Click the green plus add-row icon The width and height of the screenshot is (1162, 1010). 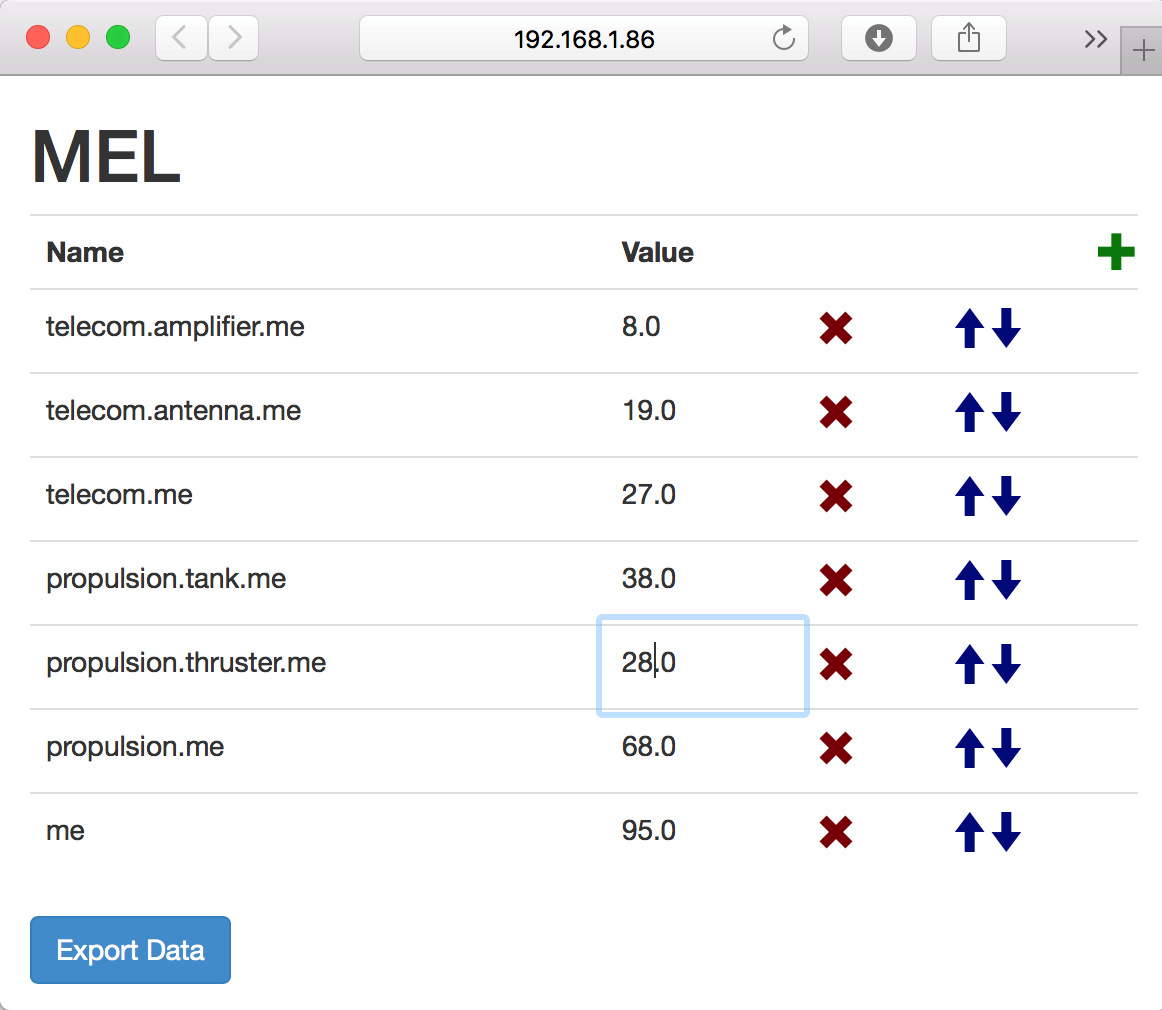click(1115, 252)
